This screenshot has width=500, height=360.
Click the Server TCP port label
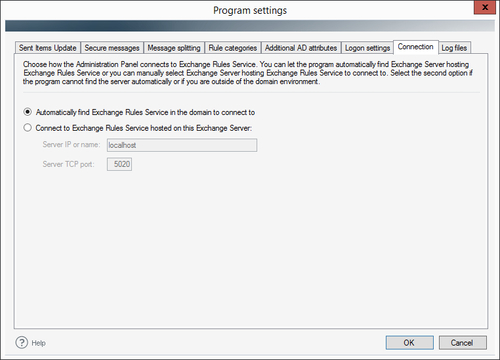(x=68, y=164)
